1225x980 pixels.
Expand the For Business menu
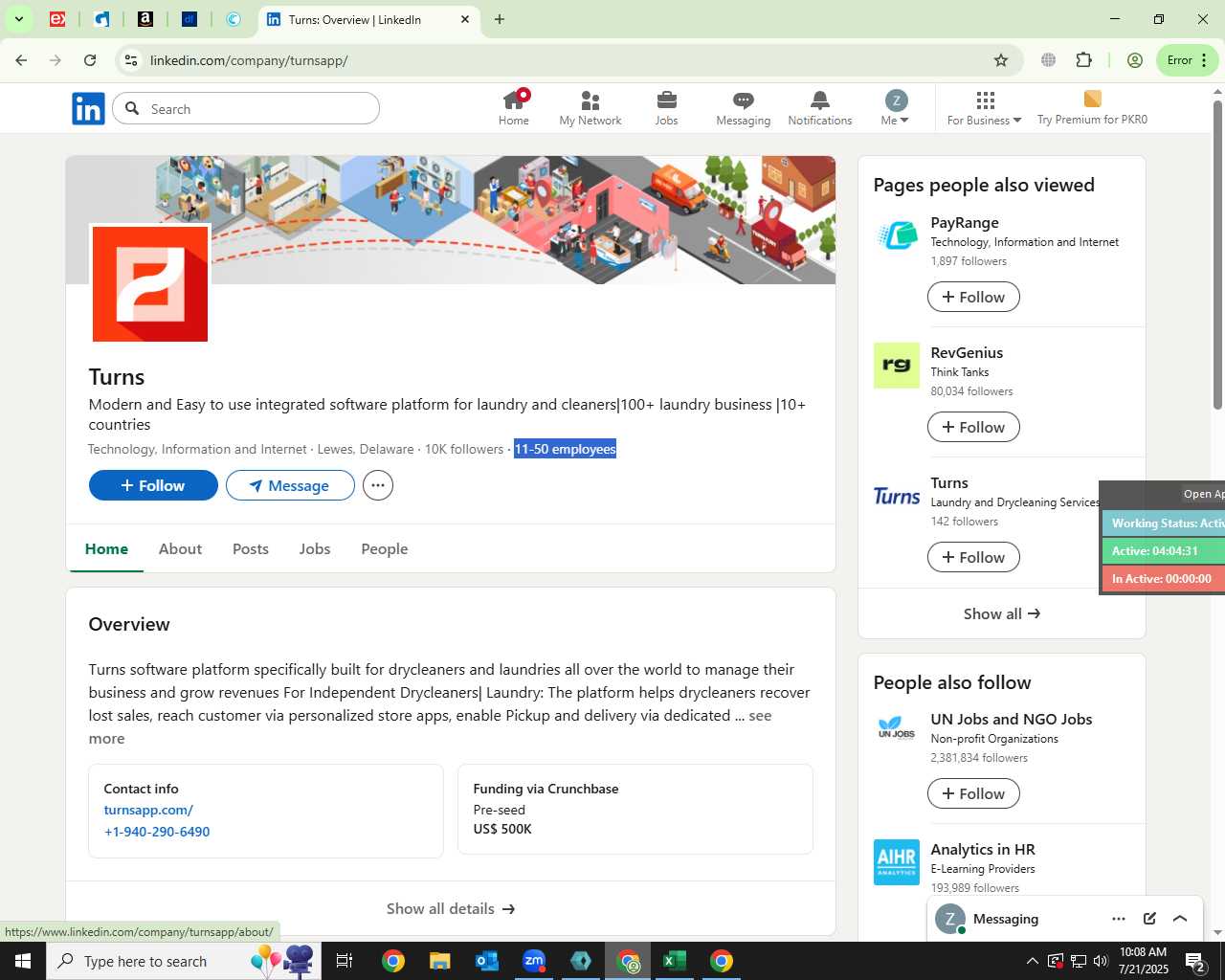[x=984, y=108]
